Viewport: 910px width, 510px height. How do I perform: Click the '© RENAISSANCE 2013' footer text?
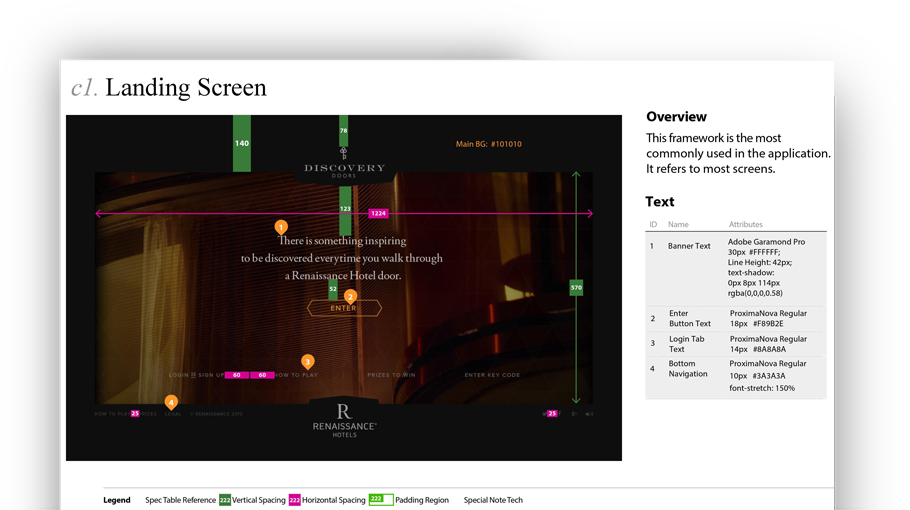pos(216,414)
